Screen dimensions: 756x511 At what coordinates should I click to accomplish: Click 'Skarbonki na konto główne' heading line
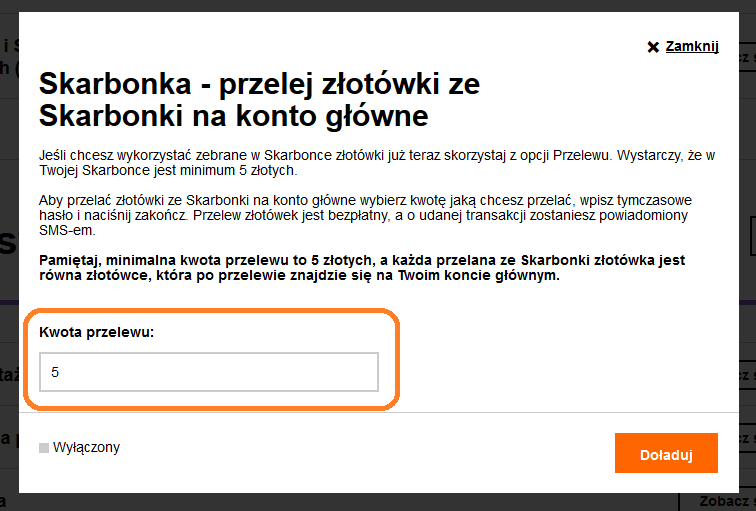click(233, 116)
